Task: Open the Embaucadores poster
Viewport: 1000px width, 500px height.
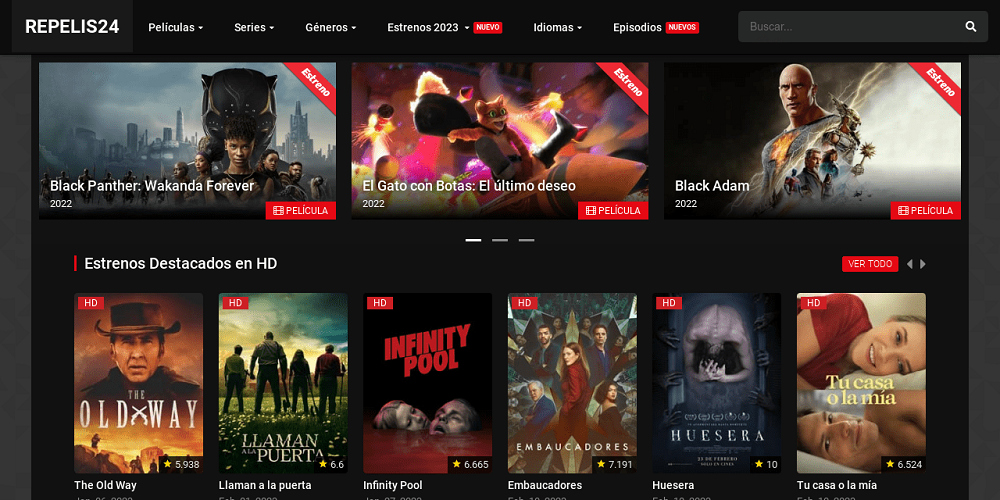Action: pos(572,383)
